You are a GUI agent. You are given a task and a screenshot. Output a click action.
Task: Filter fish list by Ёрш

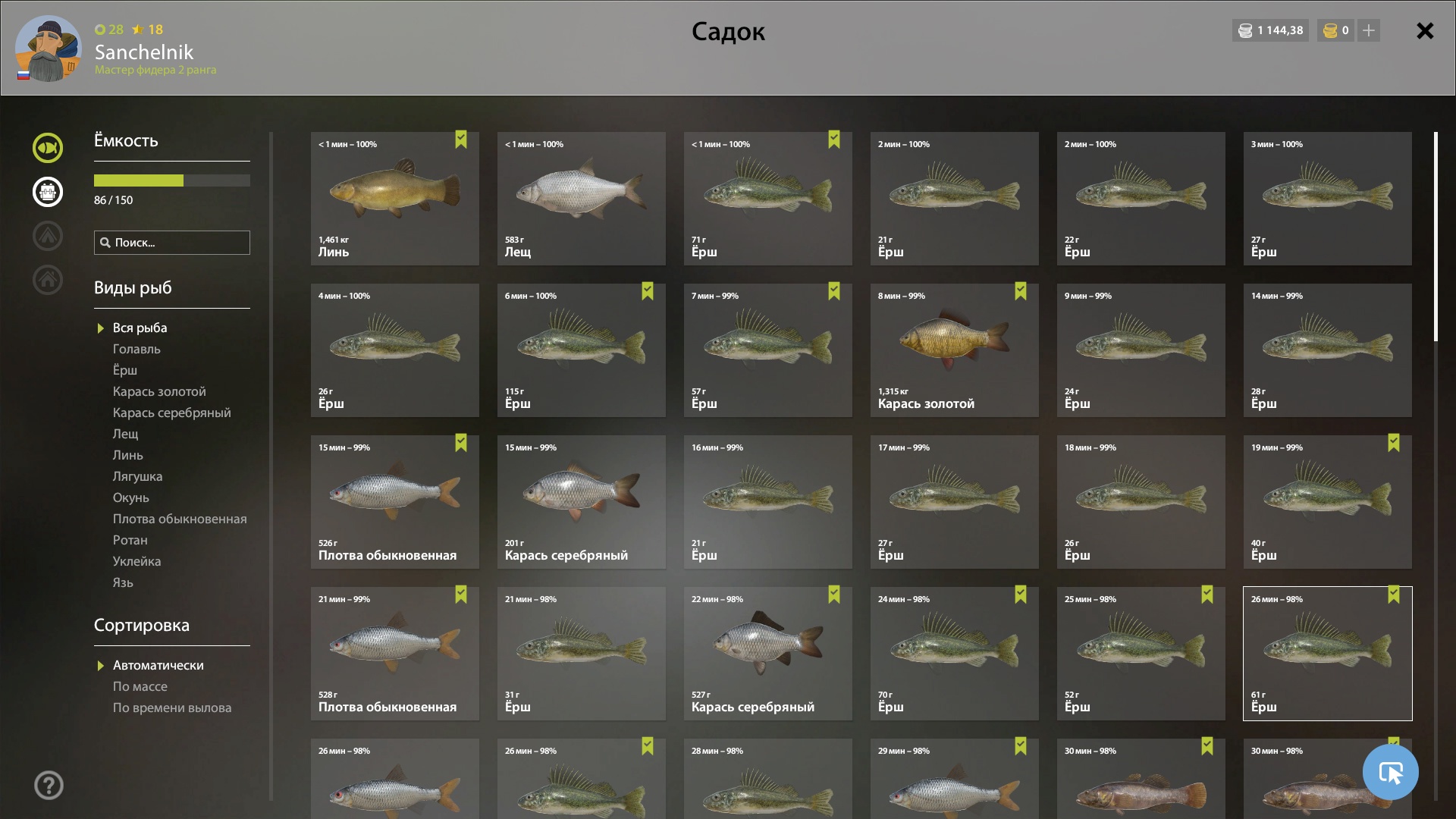(x=125, y=370)
